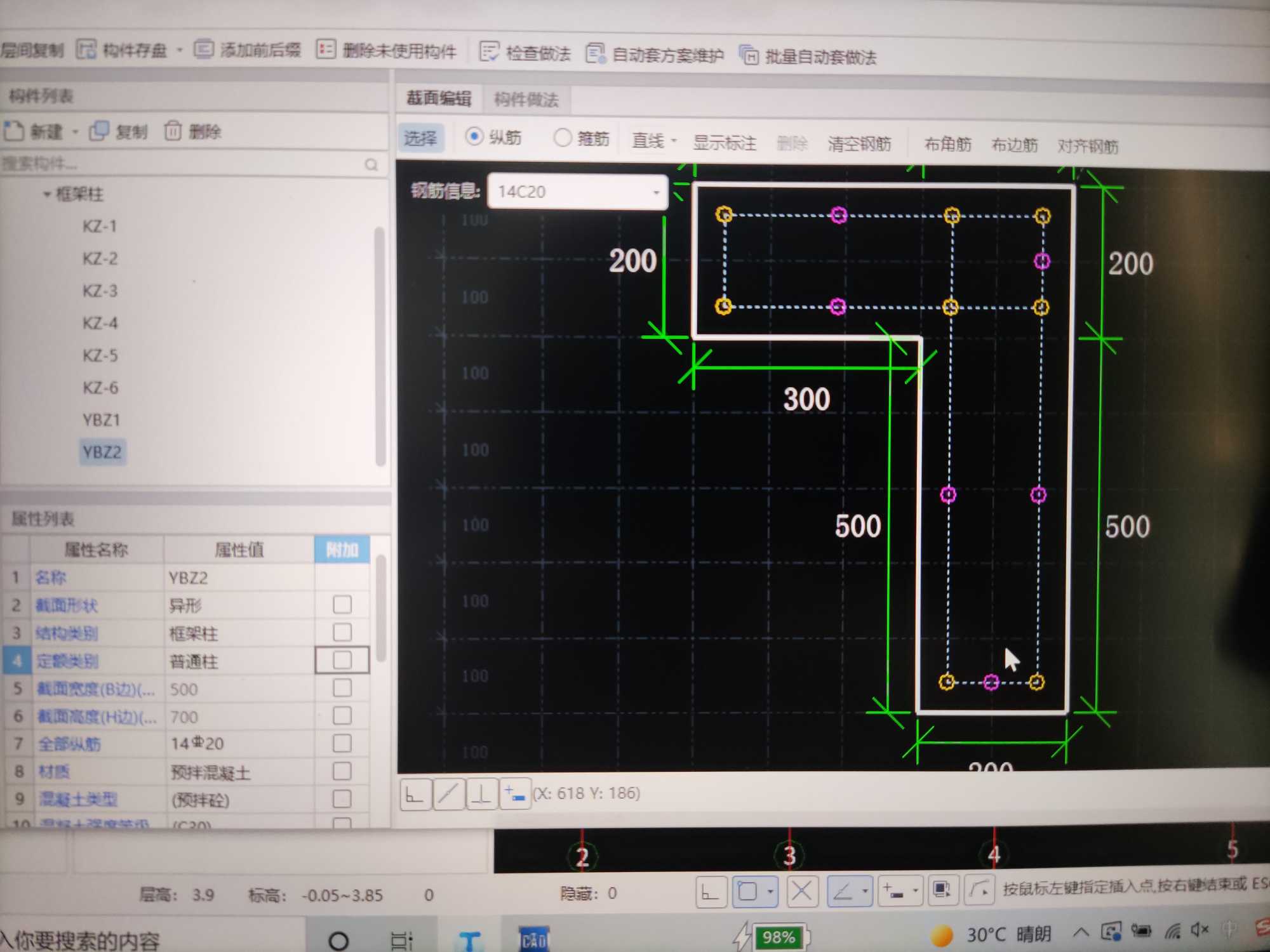
Task: Select YBZ1 in component tree
Action: tap(101, 420)
